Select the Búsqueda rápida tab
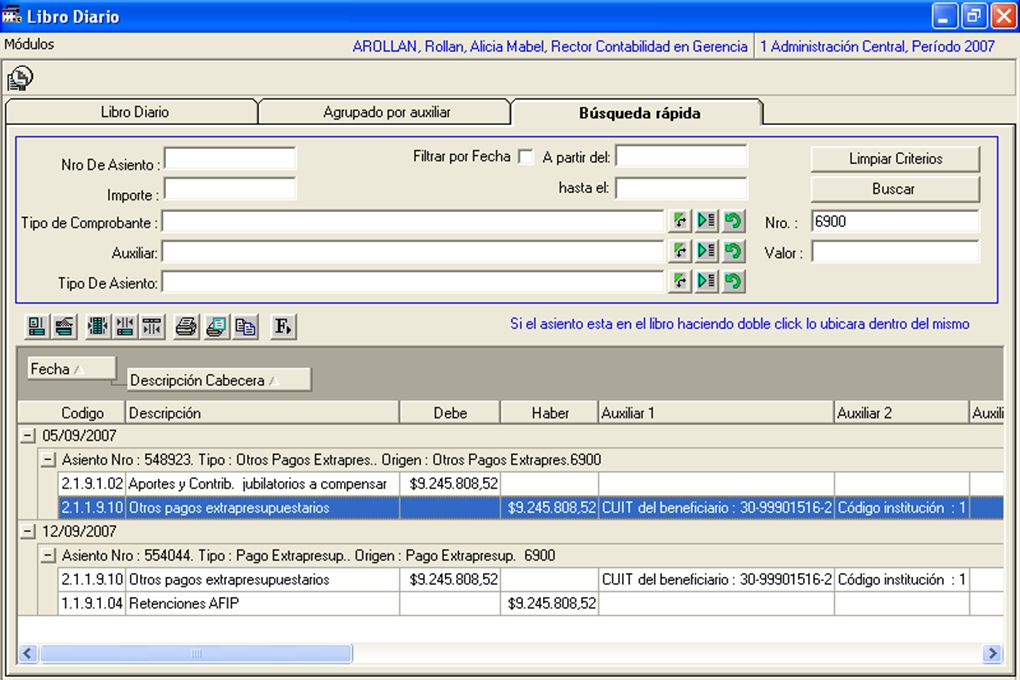1020x680 pixels. (639, 113)
